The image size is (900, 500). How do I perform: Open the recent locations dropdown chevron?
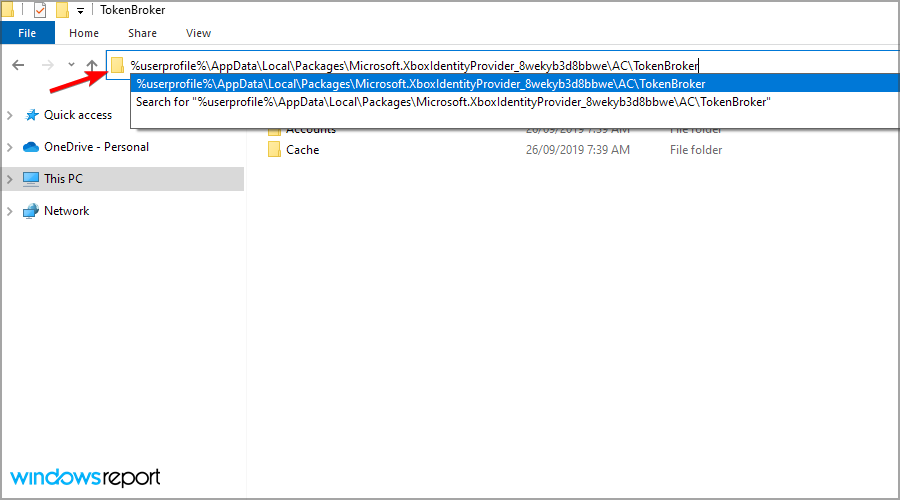71,64
